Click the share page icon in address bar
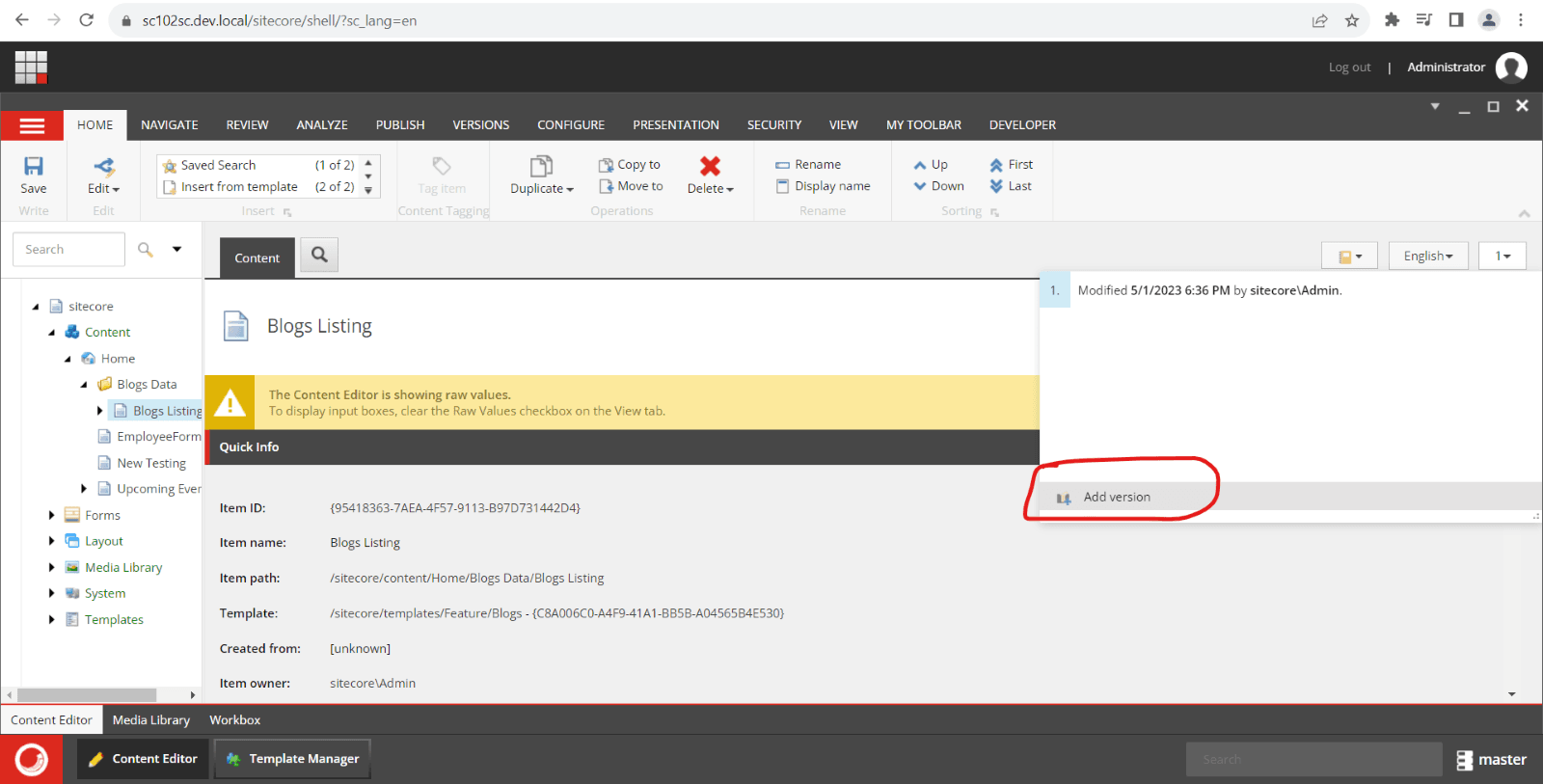The height and width of the screenshot is (784, 1543). [1319, 20]
